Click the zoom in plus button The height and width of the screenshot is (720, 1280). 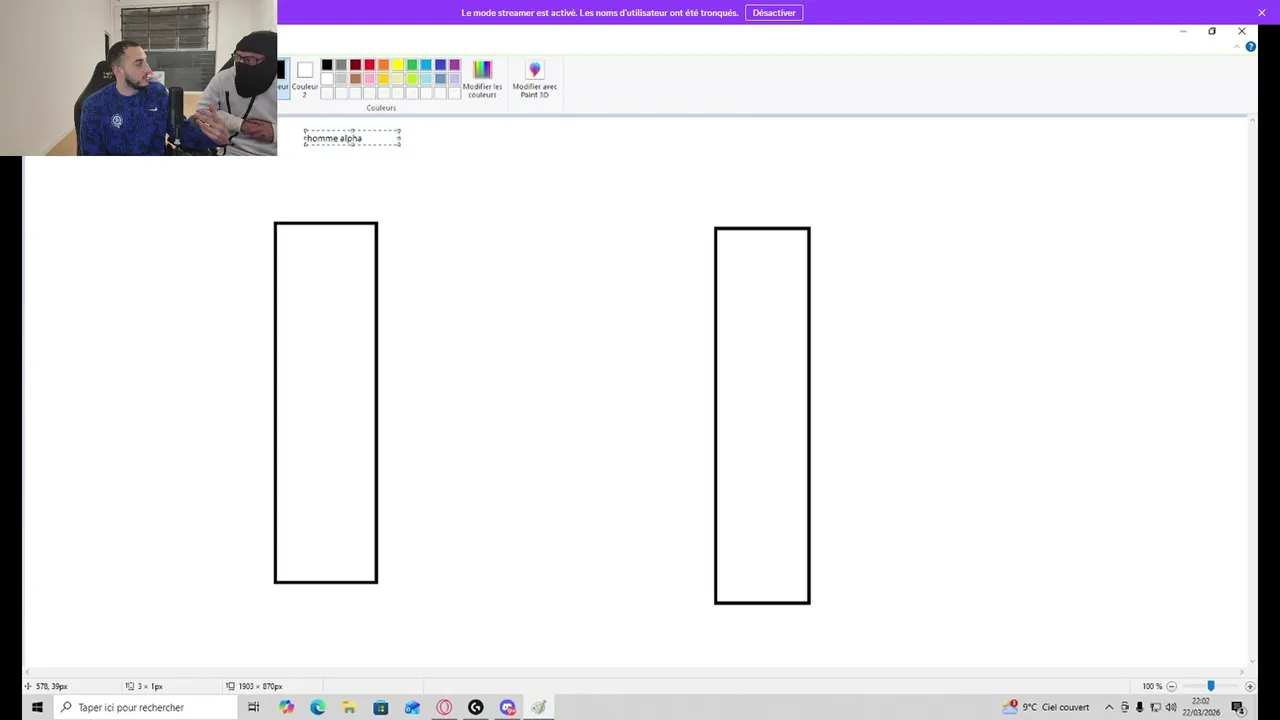[1250, 686]
